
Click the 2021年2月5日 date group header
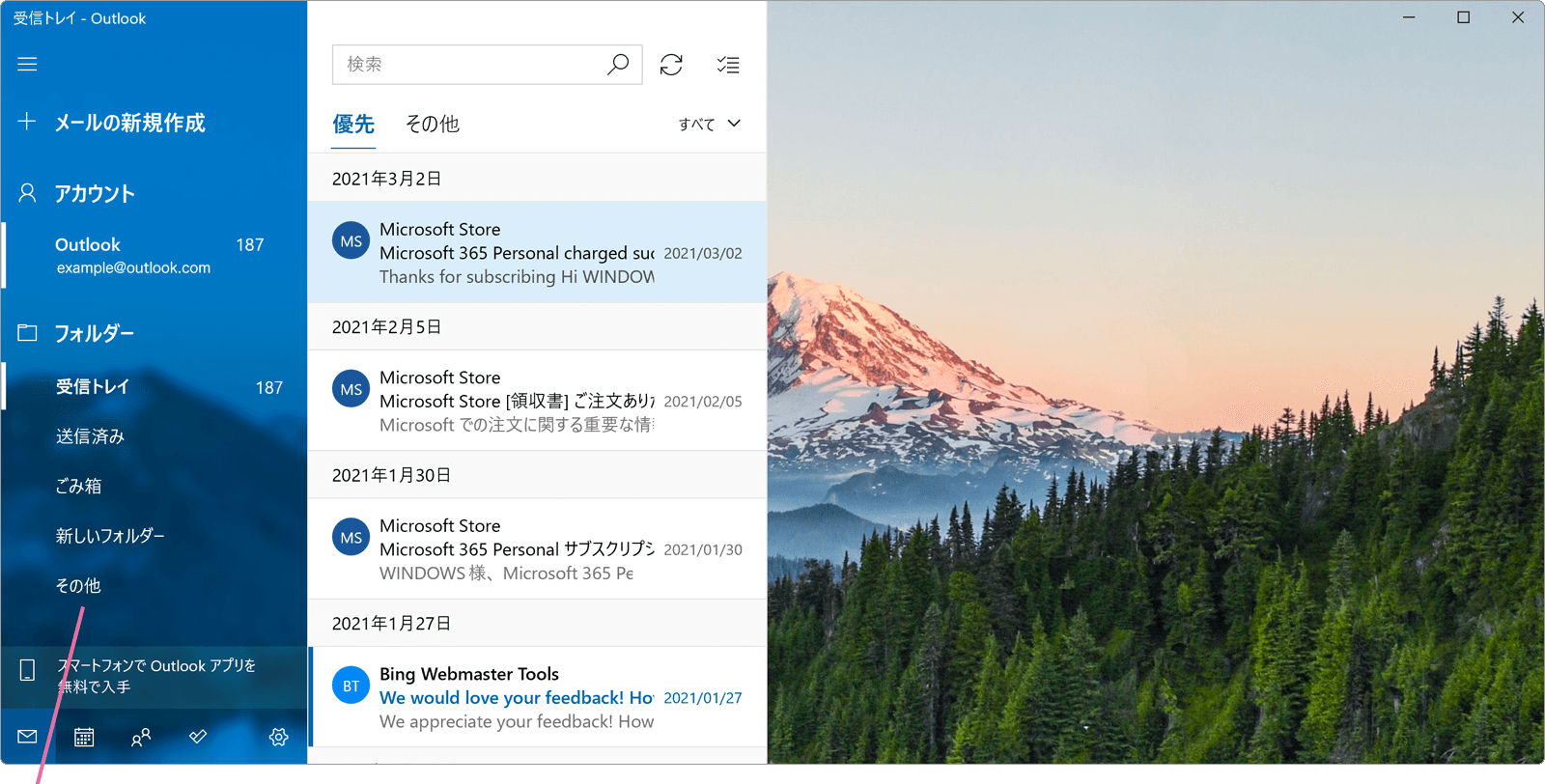click(x=537, y=326)
